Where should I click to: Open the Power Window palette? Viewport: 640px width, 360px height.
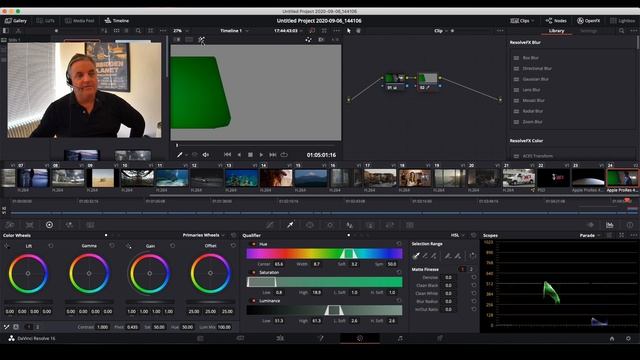(x=310, y=225)
